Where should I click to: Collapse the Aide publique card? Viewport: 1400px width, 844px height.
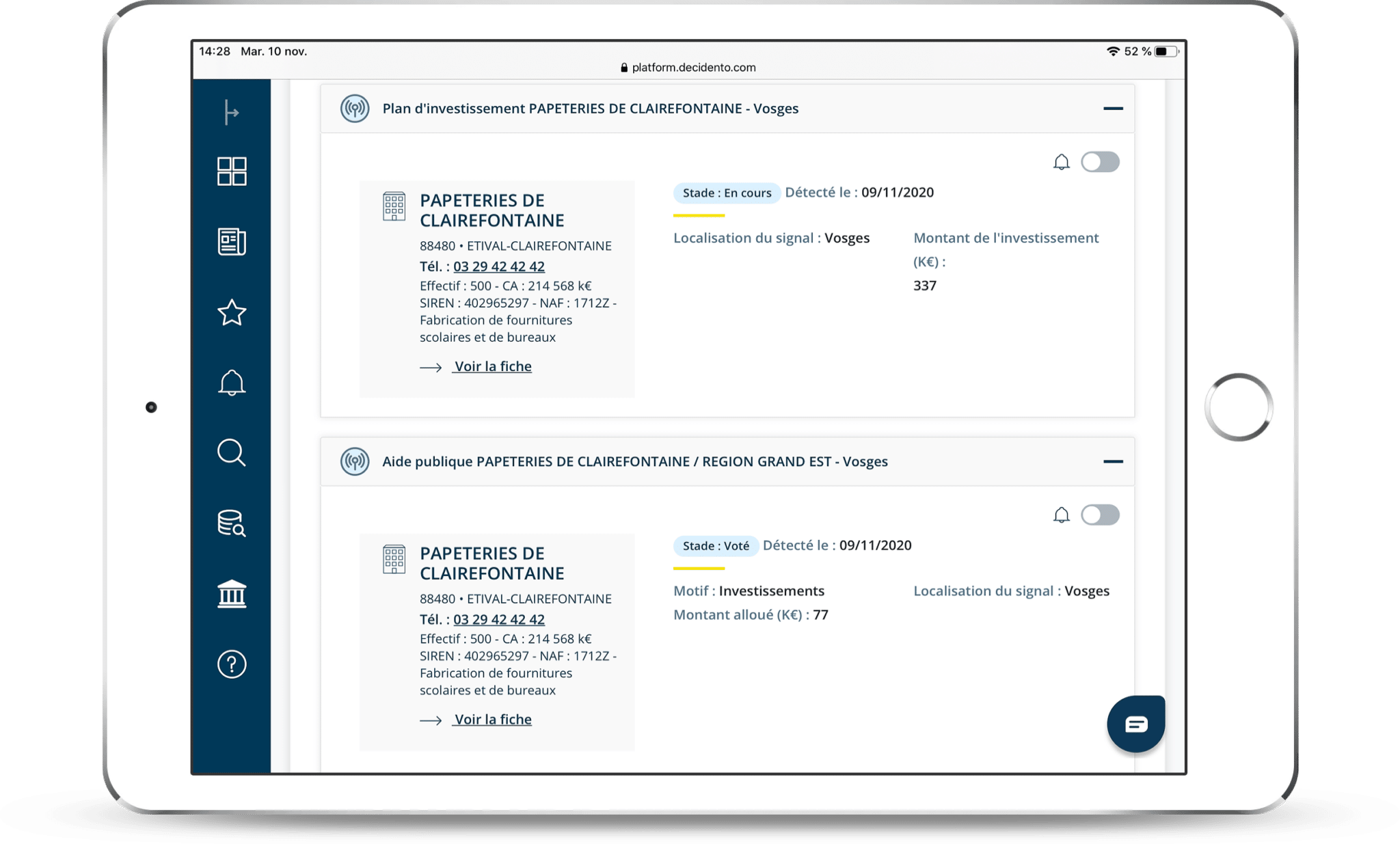click(1113, 461)
